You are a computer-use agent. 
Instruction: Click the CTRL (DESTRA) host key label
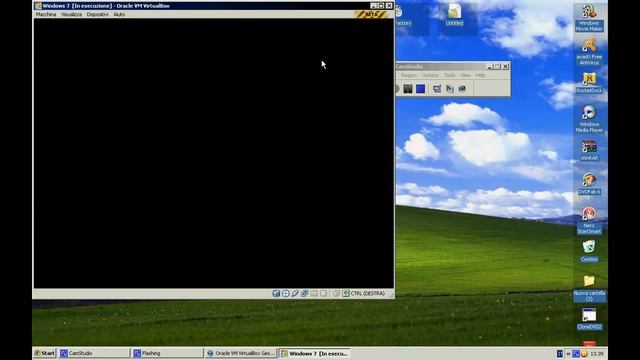click(368, 293)
